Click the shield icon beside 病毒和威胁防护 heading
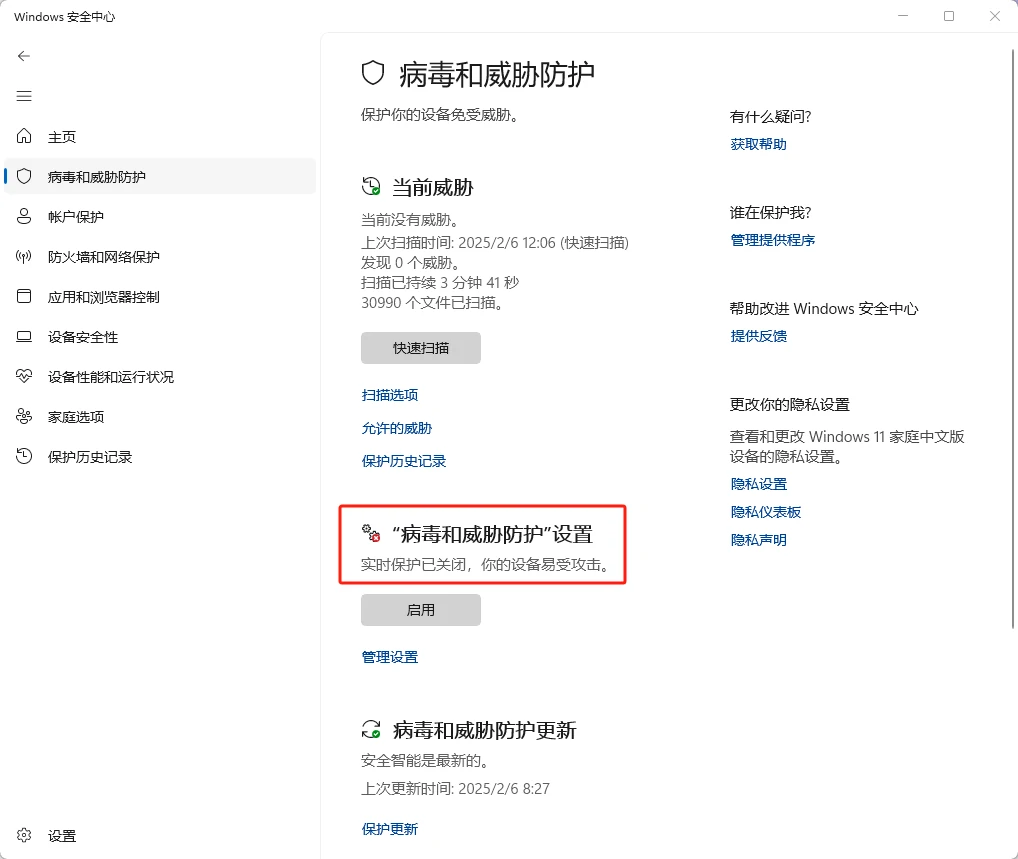This screenshot has height=859, width=1018. pos(371,73)
